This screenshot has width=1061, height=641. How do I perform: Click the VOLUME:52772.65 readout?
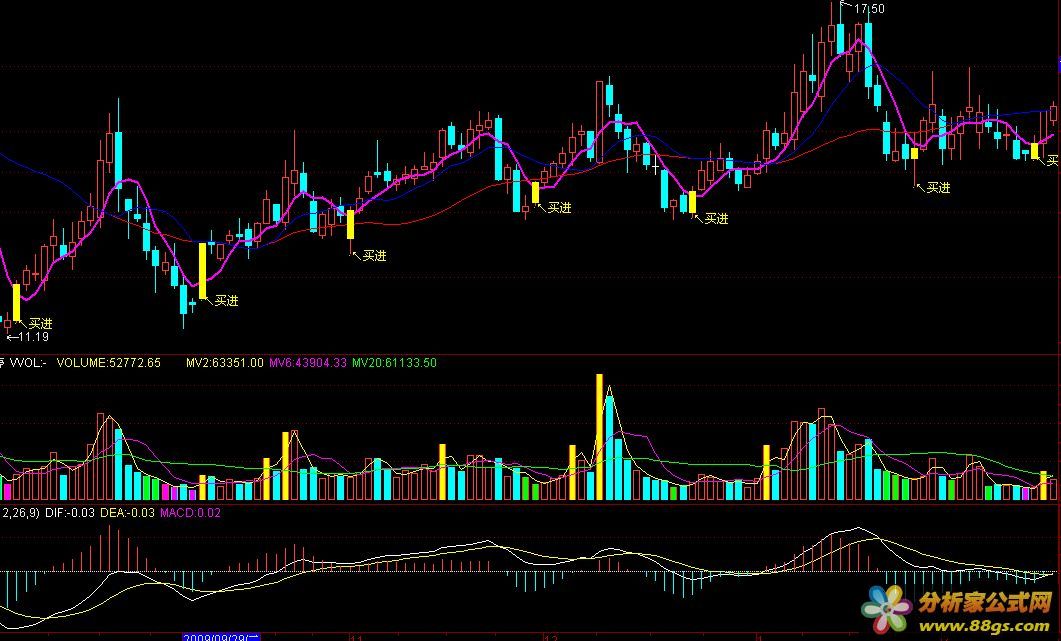108,363
